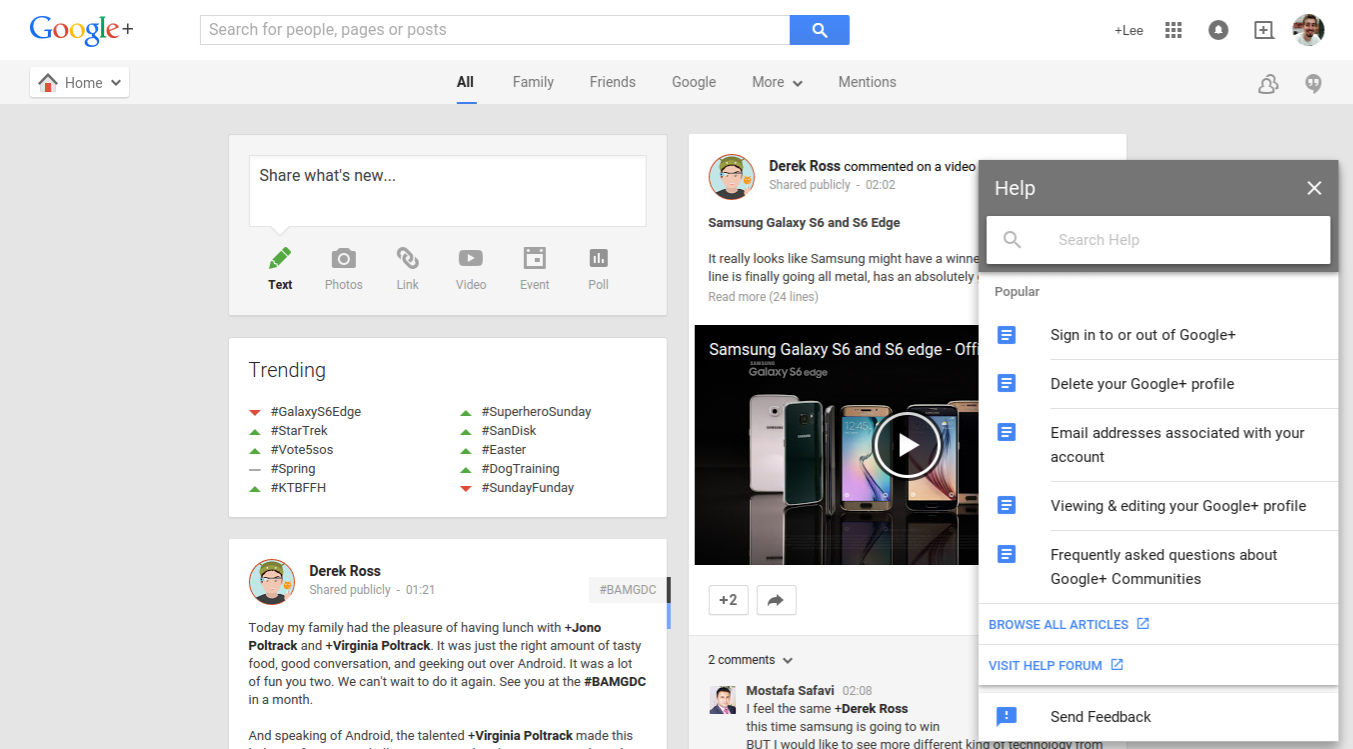Give a +2 to the Samsung video post
Viewport: 1353px width, 749px height.
click(728, 599)
